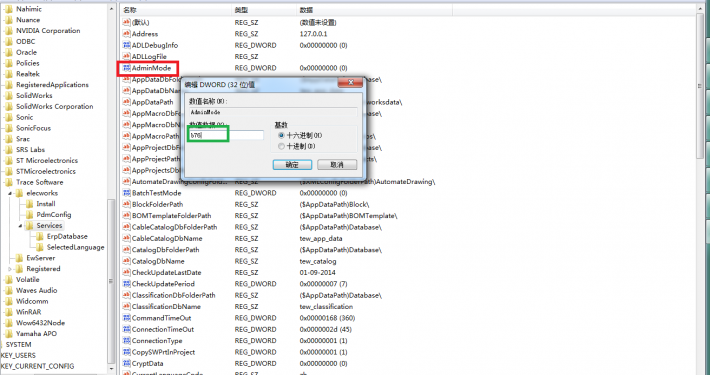Click the ConnectionTimeOut DWORD icon
The image size is (710, 375).
click(x=127, y=329)
